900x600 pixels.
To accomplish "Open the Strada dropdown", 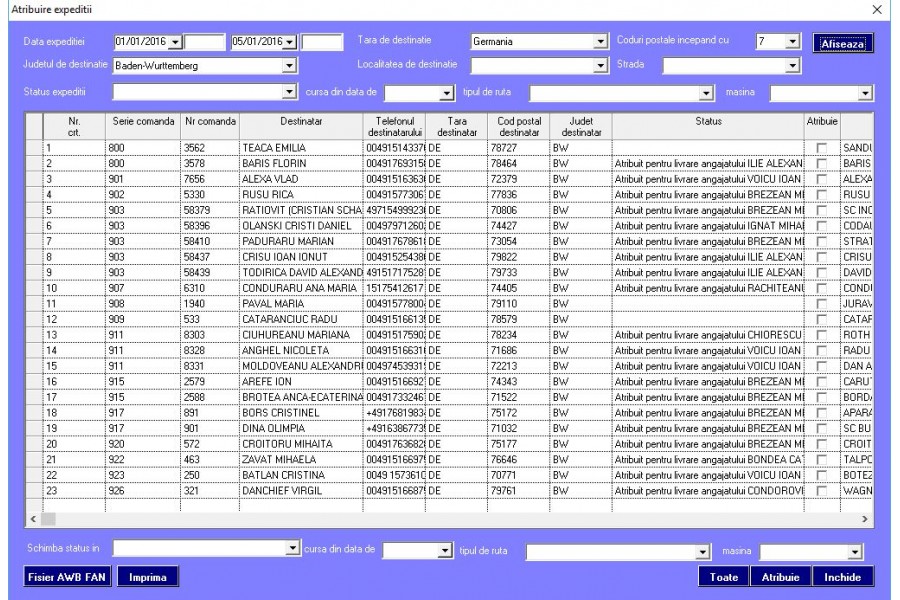I will click(793, 66).
